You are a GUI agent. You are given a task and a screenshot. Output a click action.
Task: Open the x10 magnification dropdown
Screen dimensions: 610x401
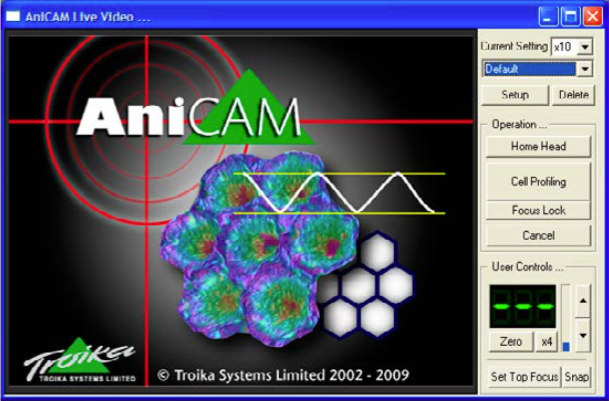click(584, 47)
